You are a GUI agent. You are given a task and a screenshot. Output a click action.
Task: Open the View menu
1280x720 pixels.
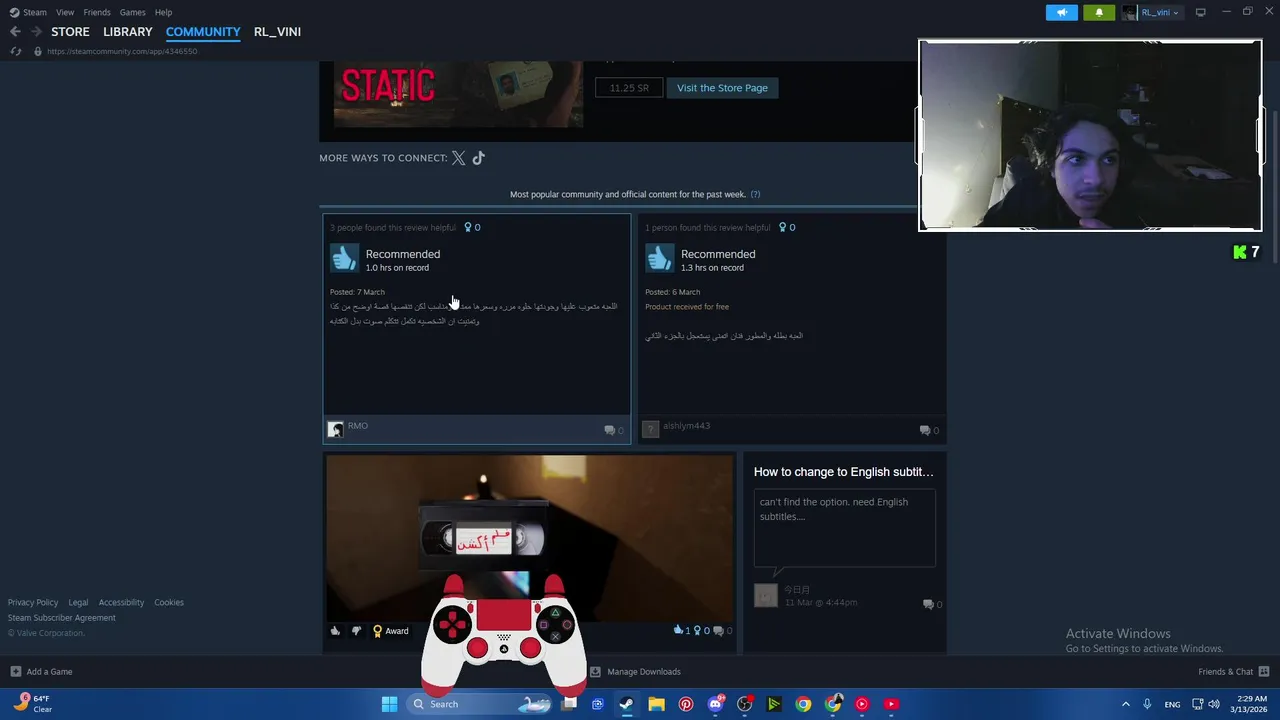(x=65, y=12)
